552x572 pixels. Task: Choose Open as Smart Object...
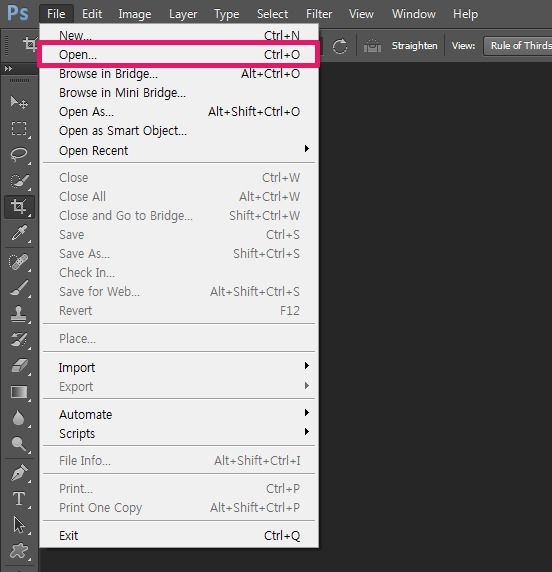pos(179,131)
